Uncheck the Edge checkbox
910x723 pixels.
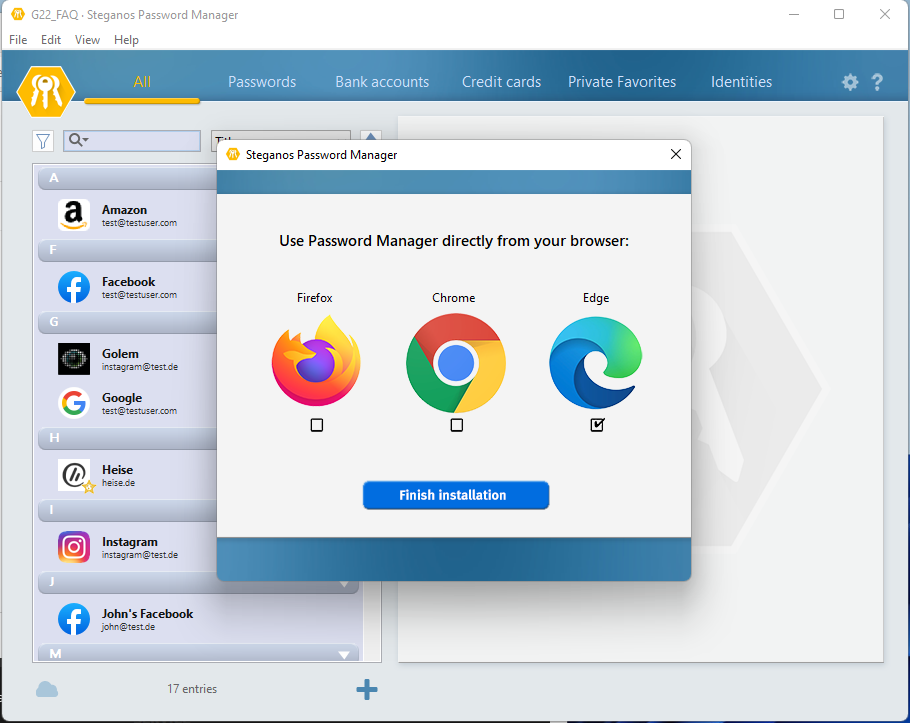pos(597,425)
